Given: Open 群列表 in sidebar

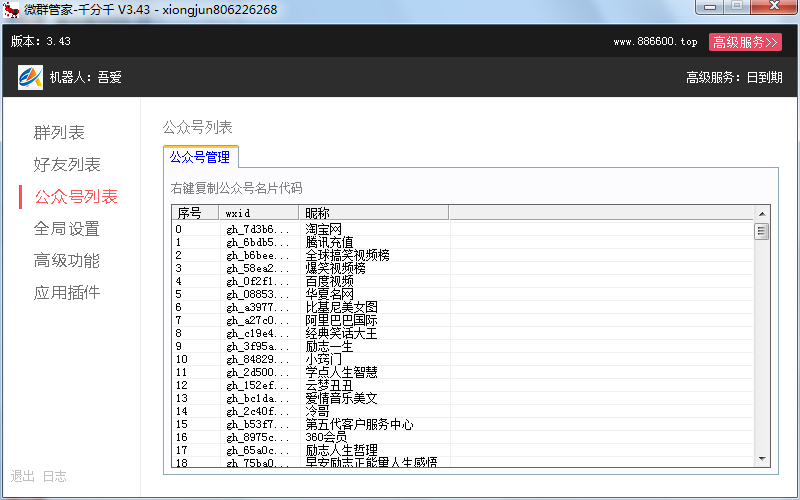Looking at the screenshot, I should click(x=59, y=133).
